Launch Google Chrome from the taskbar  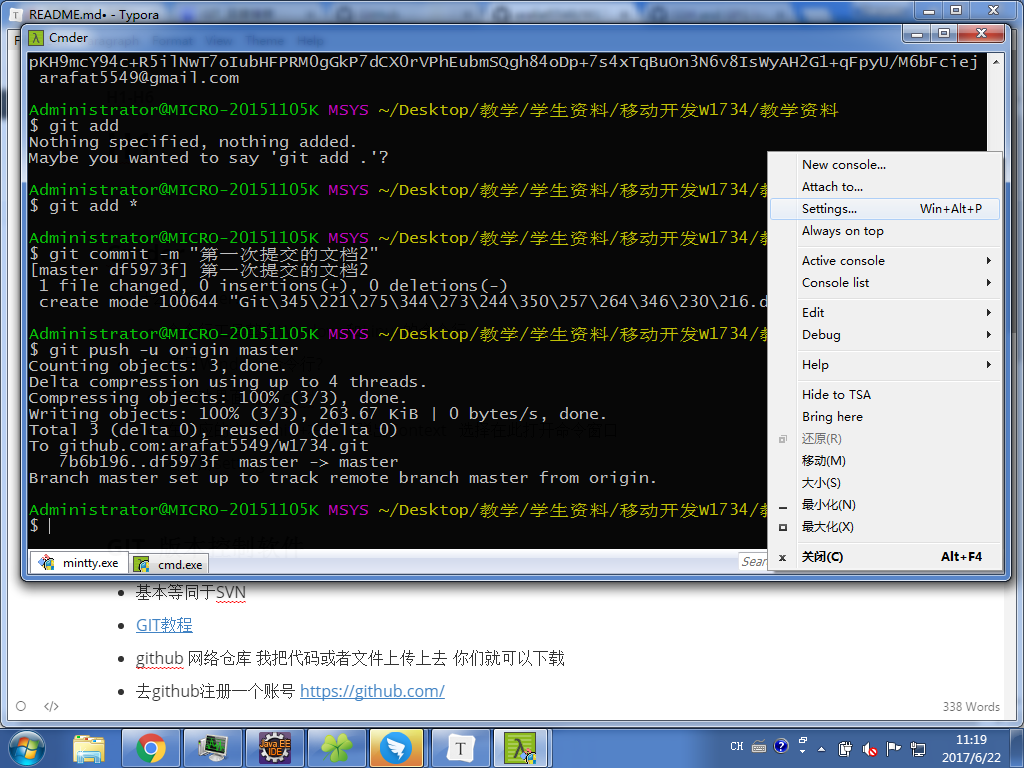[151, 748]
